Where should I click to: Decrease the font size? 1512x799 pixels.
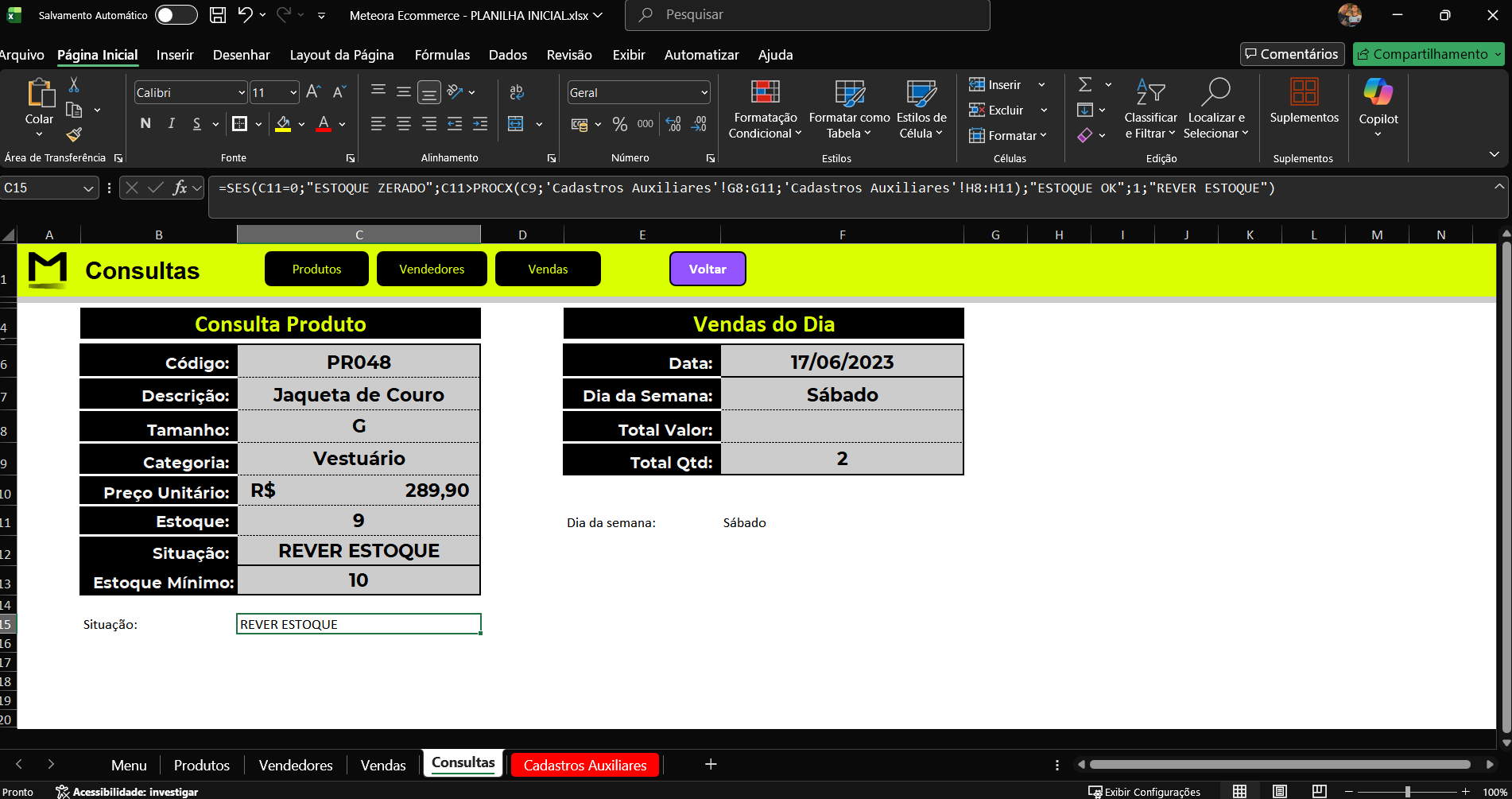(x=339, y=92)
